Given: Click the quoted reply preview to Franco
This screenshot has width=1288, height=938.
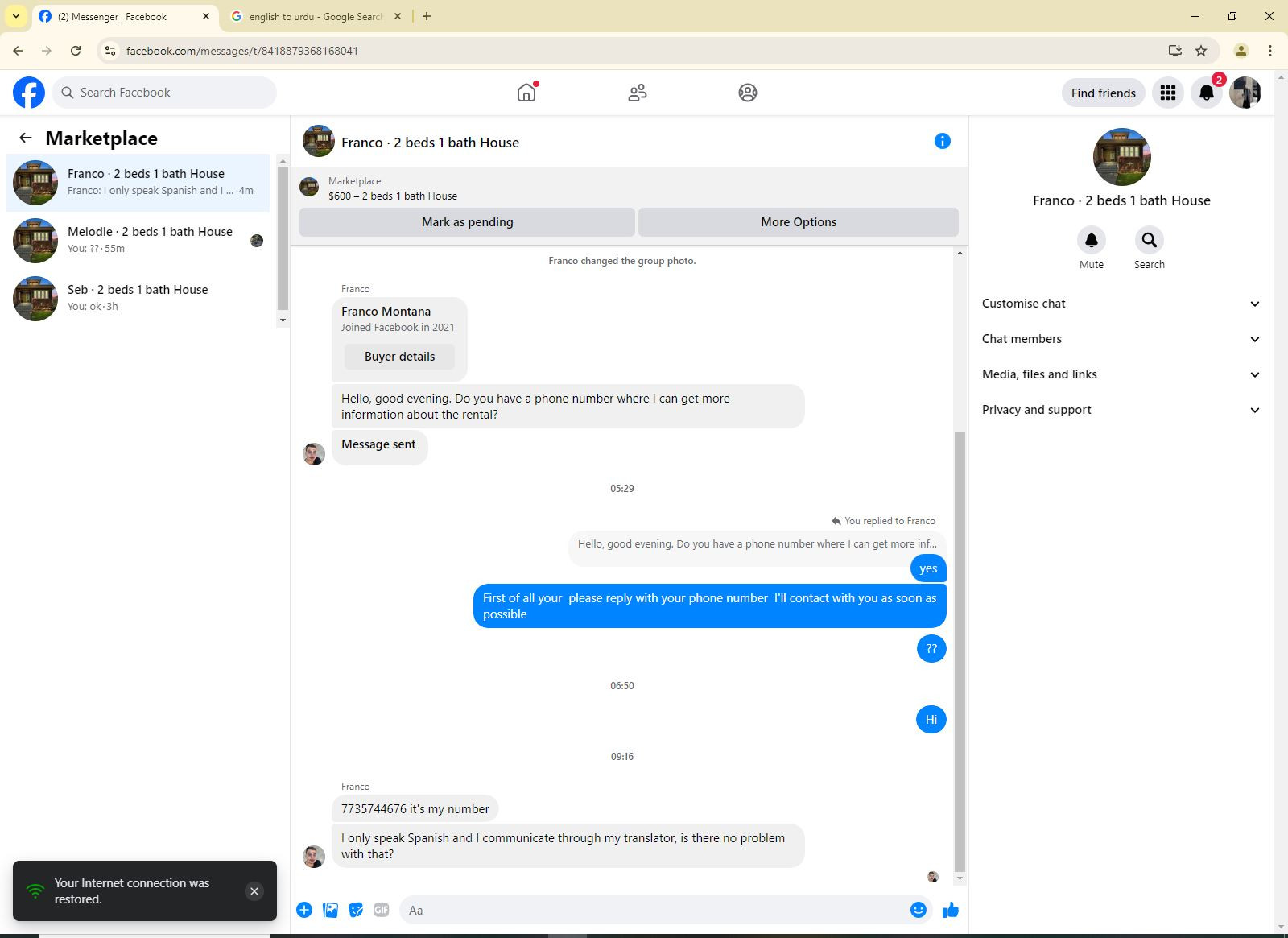Looking at the screenshot, I should 758,544.
